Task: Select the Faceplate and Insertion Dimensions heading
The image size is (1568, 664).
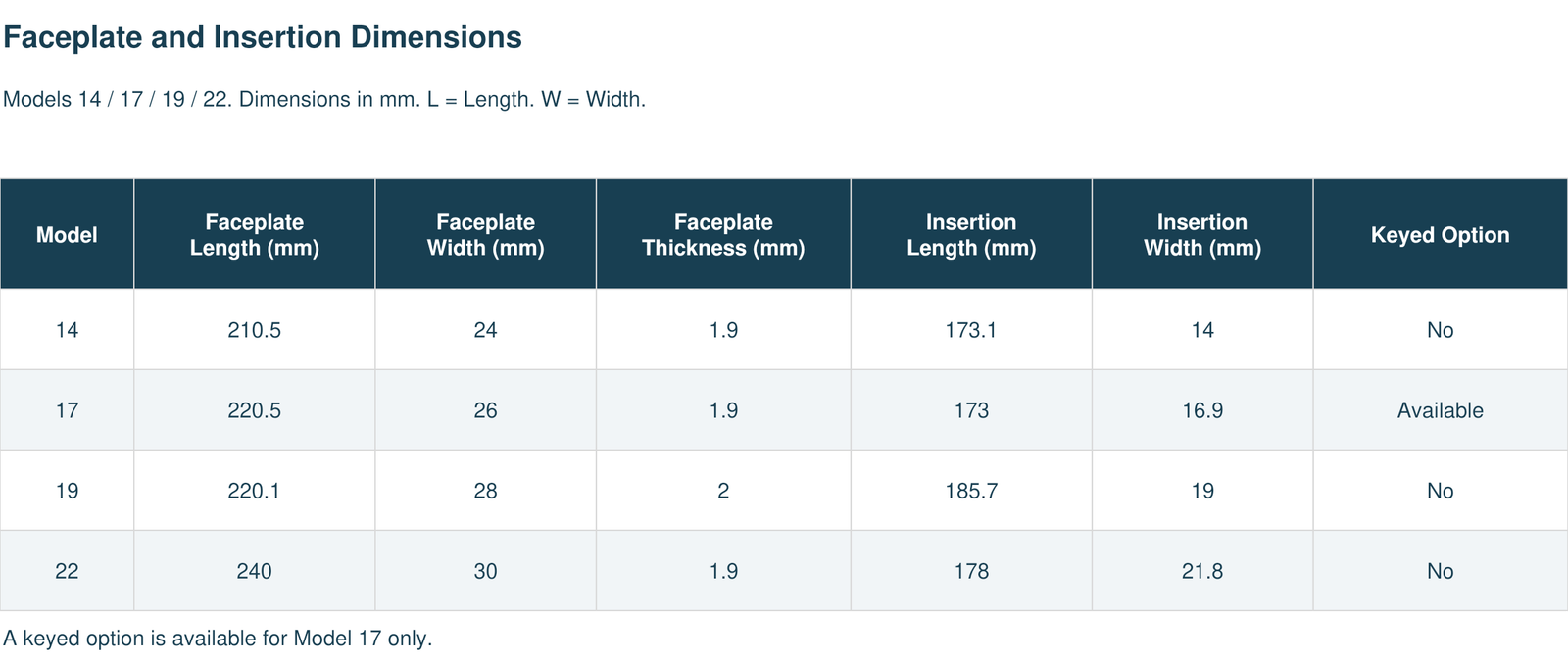Action: pyautogui.click(x=263, y=37)
